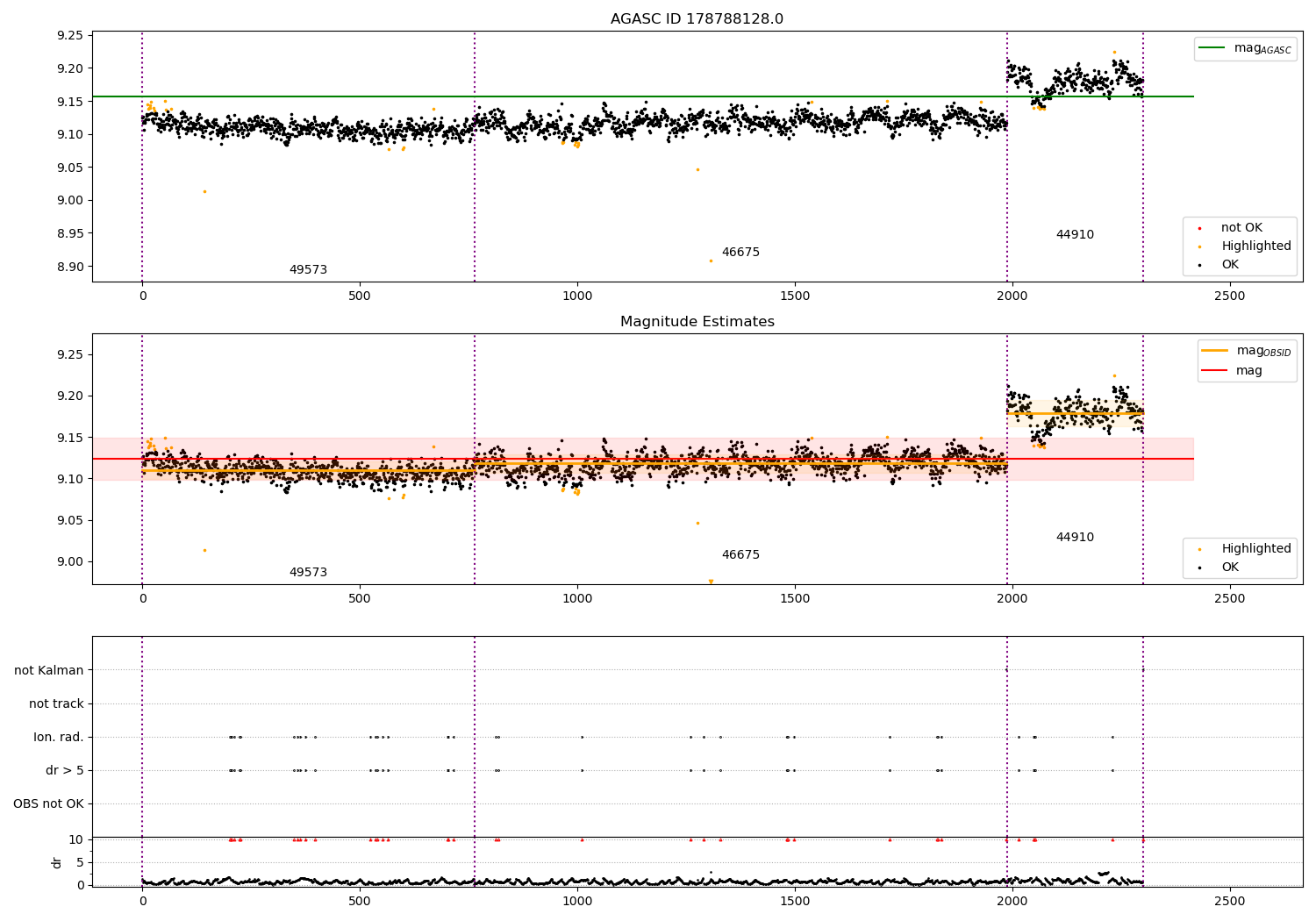Click the 9.15 y-tick in the AGASC ID plot
The width and height of the screenshot is (1316, 921).
(x=70, y=102)
